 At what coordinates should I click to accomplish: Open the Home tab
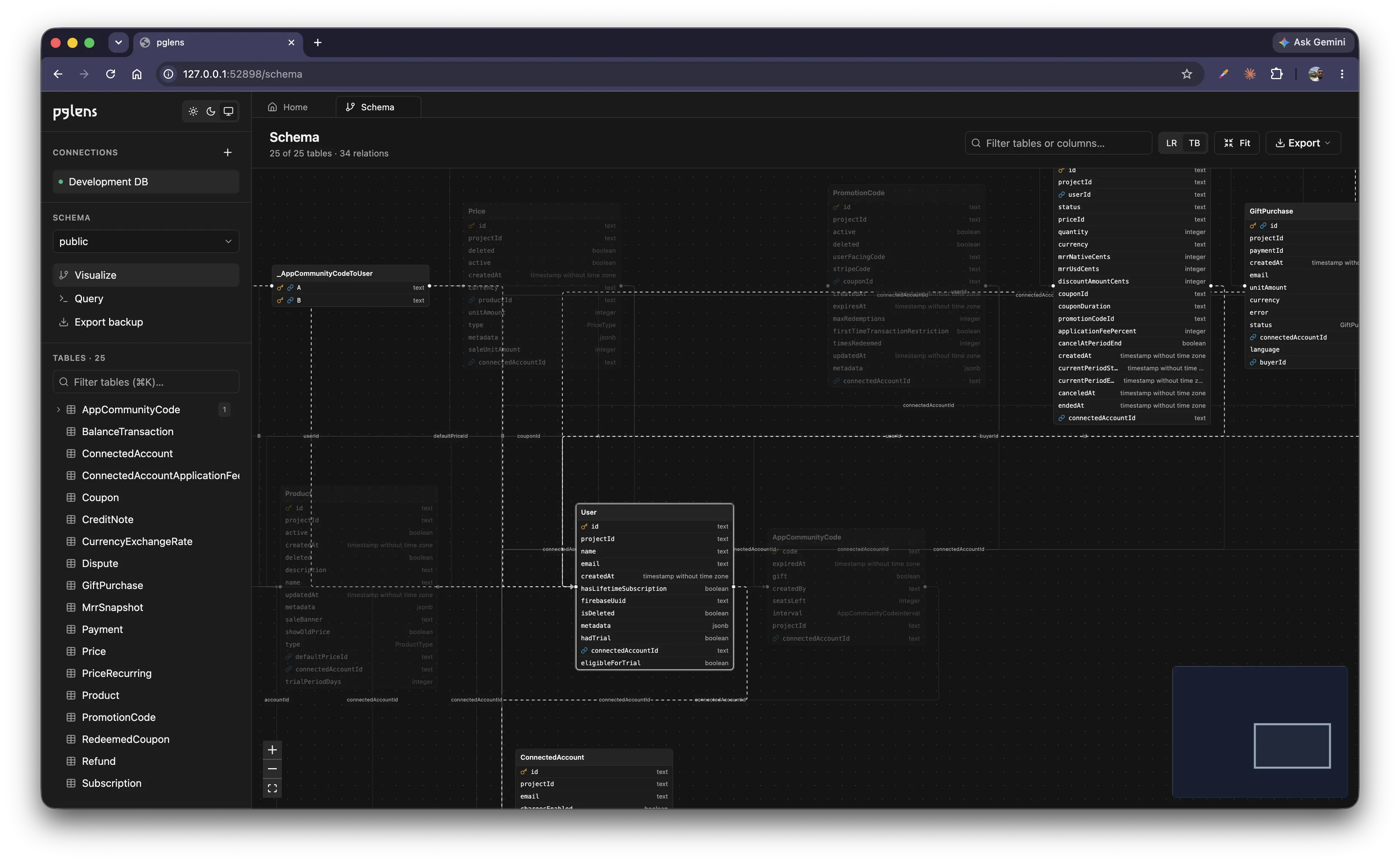click(x=288, y=107)
